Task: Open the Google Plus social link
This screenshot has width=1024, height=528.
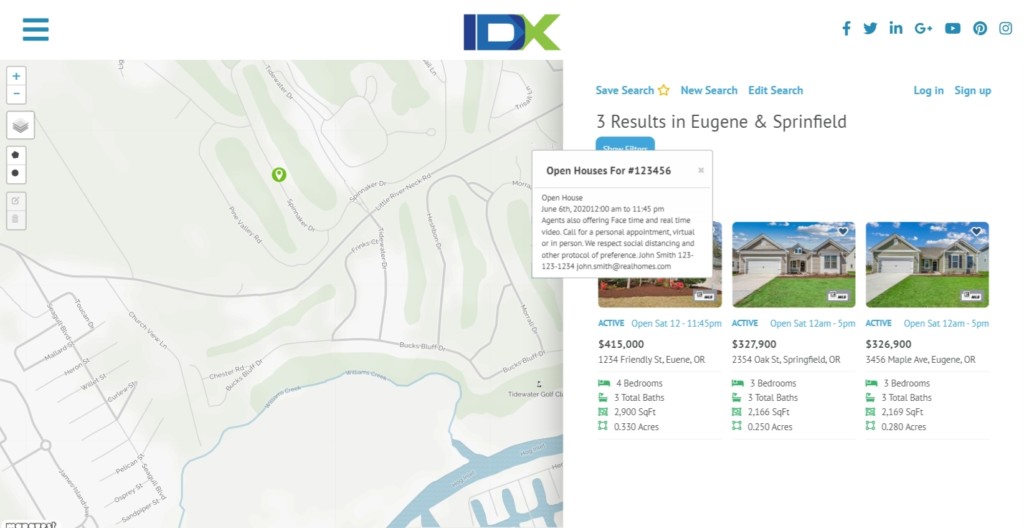Action: pos(923,28)
